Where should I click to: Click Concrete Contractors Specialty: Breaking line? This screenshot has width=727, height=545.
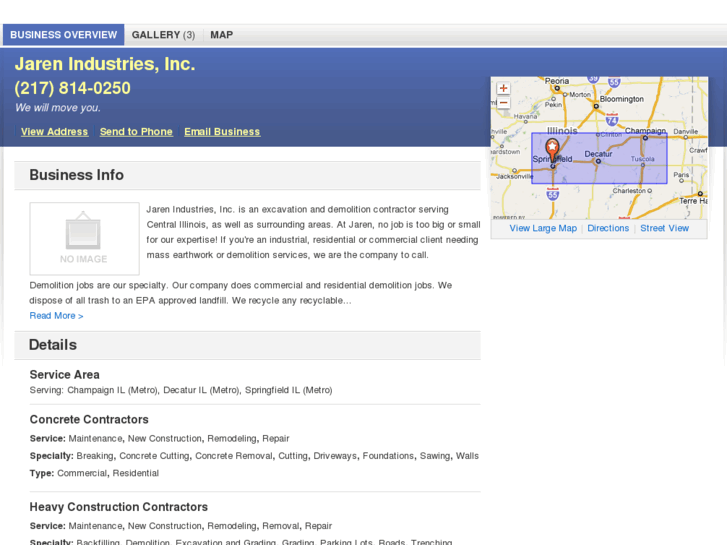click(x=254, y=456)
